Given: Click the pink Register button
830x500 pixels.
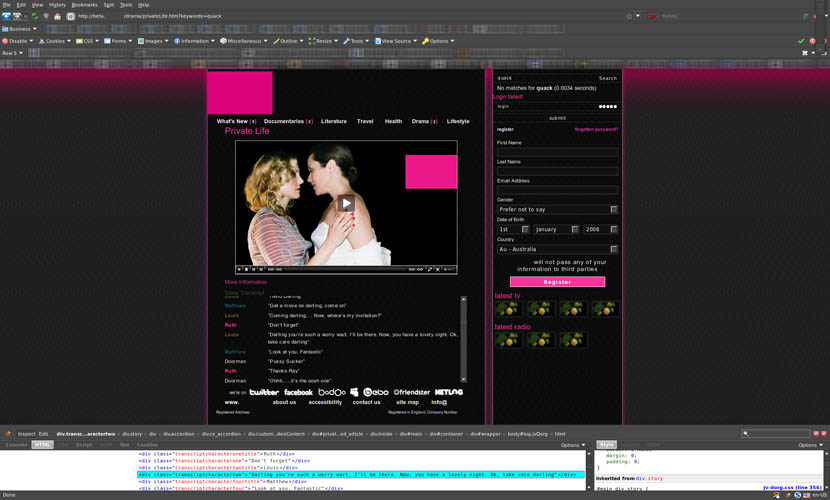Looking at the screenshot, I should 557,282.
